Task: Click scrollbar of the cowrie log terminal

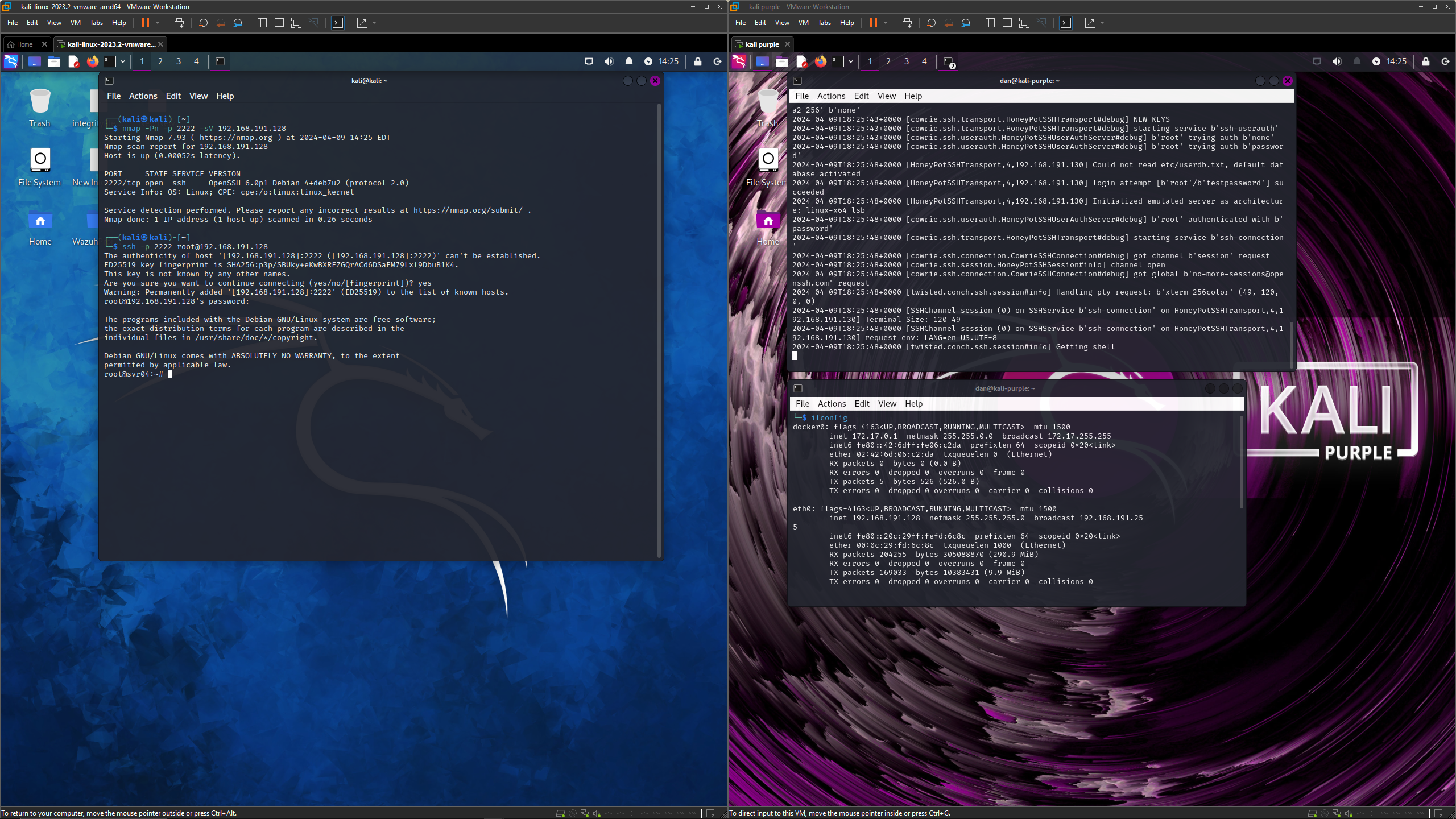Action: pyautogui.click(x=1291, y=344)
